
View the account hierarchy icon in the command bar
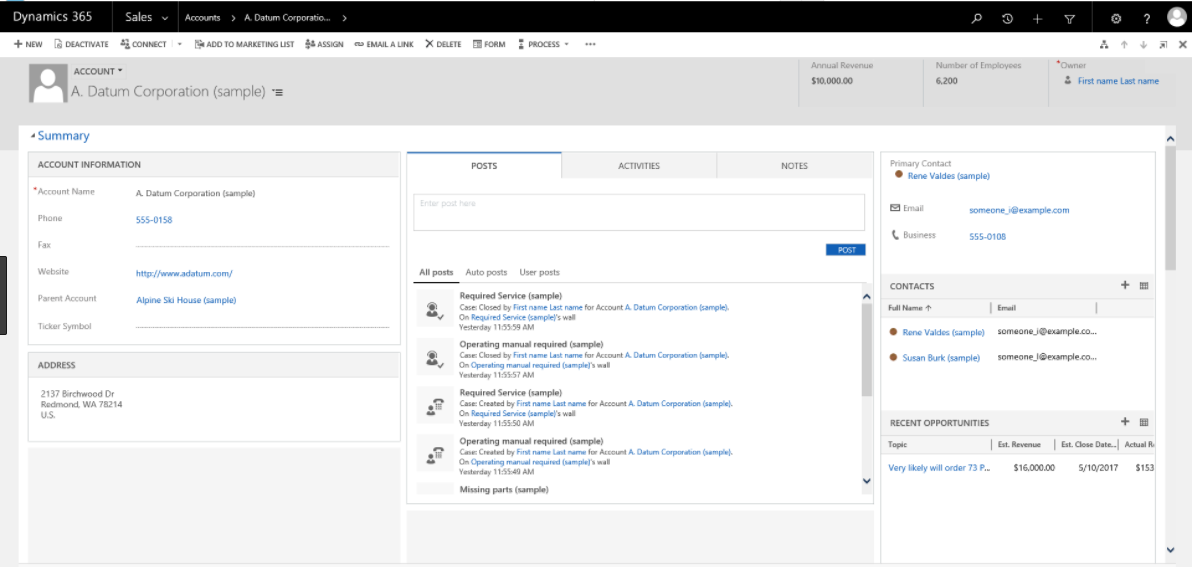pyautogui.click(x=1105, y=45)
